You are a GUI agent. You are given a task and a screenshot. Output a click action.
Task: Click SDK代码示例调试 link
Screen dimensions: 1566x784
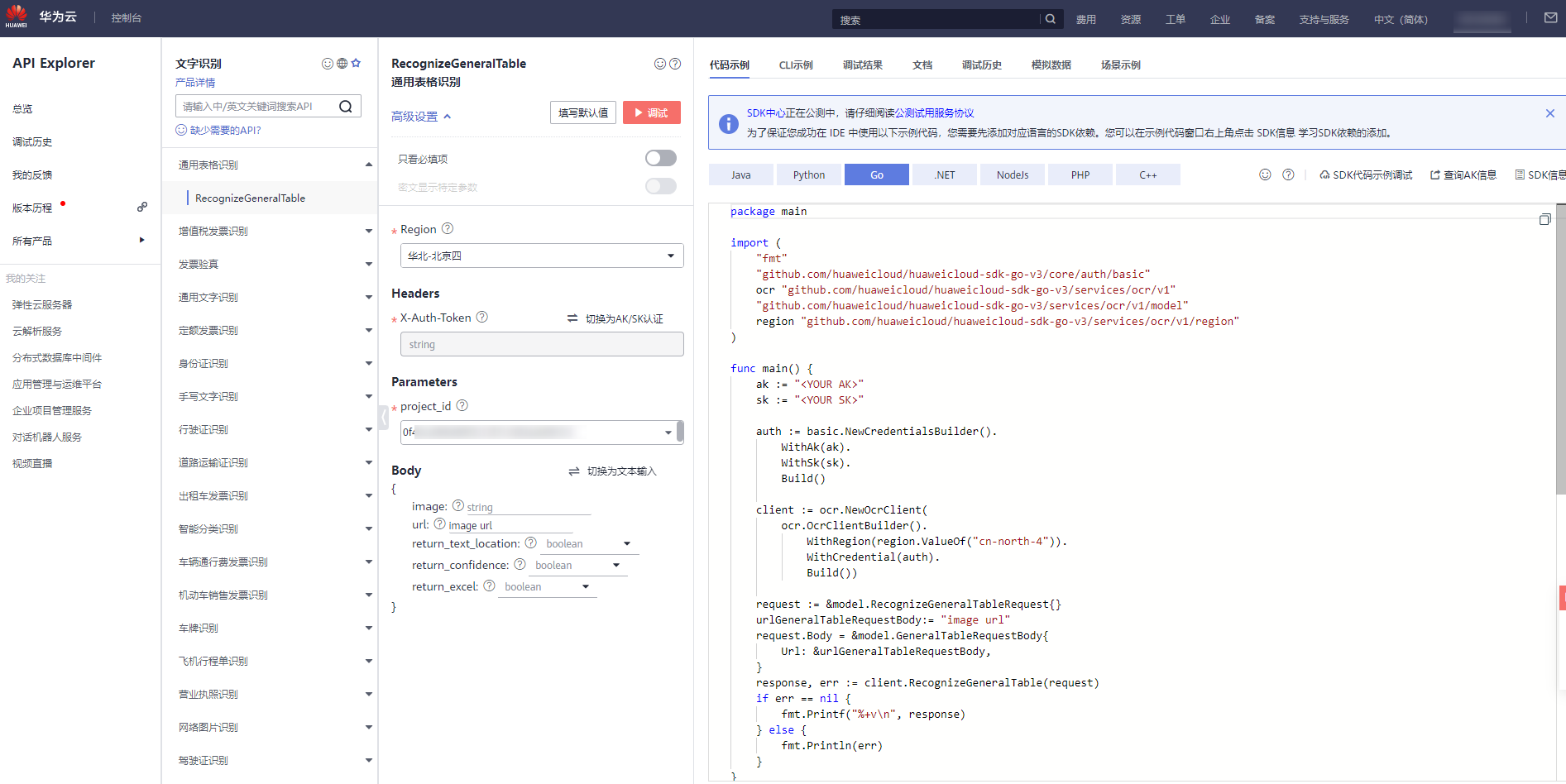(x=1367, y=174)
